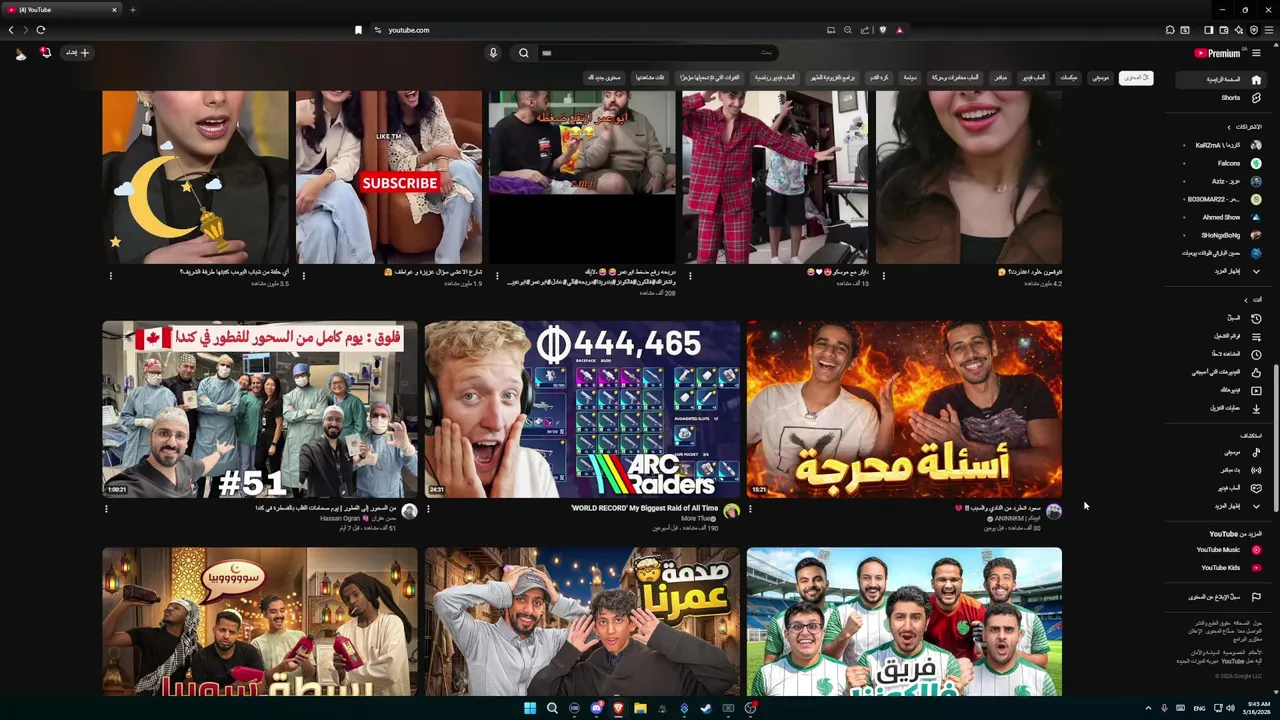Viewport: 1280px width, 720px height.
Task: Open the fire-background two men video thumbnail
Action: [x=904, y=409]
